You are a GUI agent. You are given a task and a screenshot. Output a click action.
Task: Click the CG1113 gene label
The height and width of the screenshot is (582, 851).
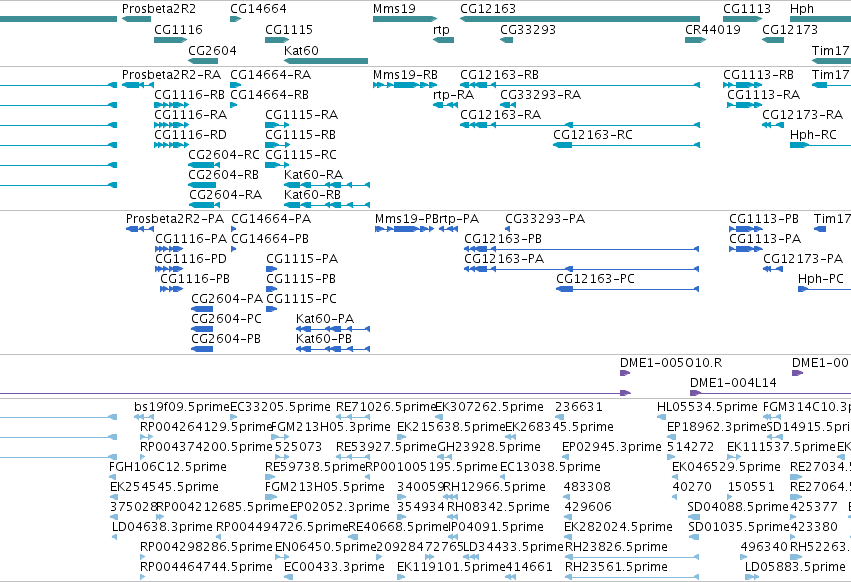point(747,9)
